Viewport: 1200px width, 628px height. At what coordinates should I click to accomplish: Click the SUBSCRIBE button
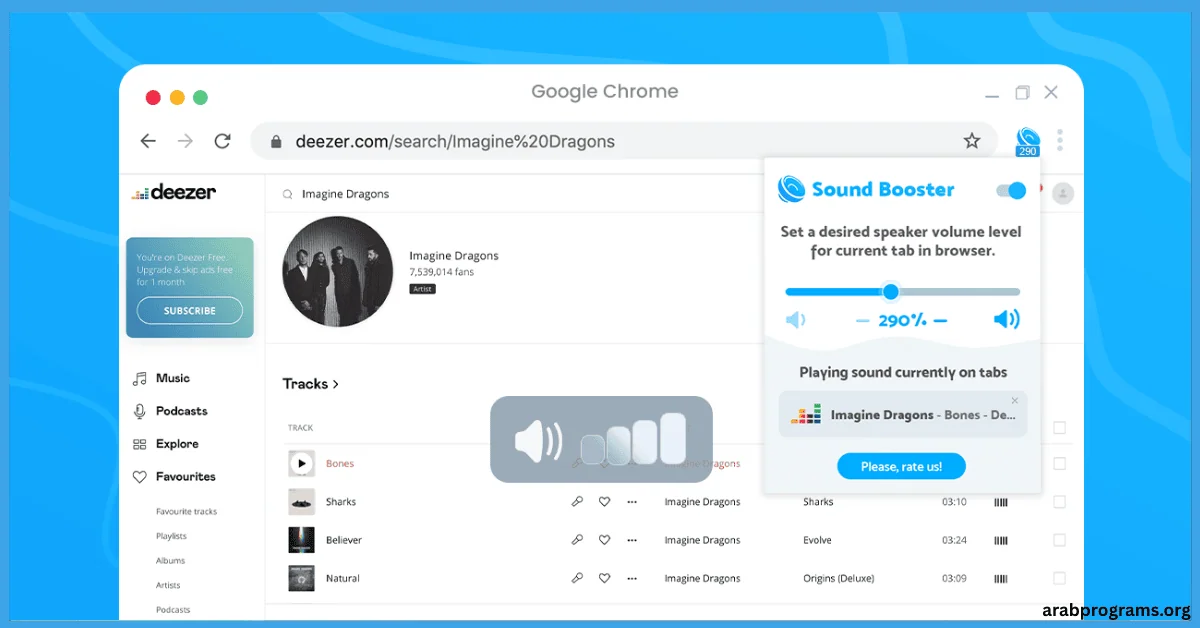[x=190, y=311]
